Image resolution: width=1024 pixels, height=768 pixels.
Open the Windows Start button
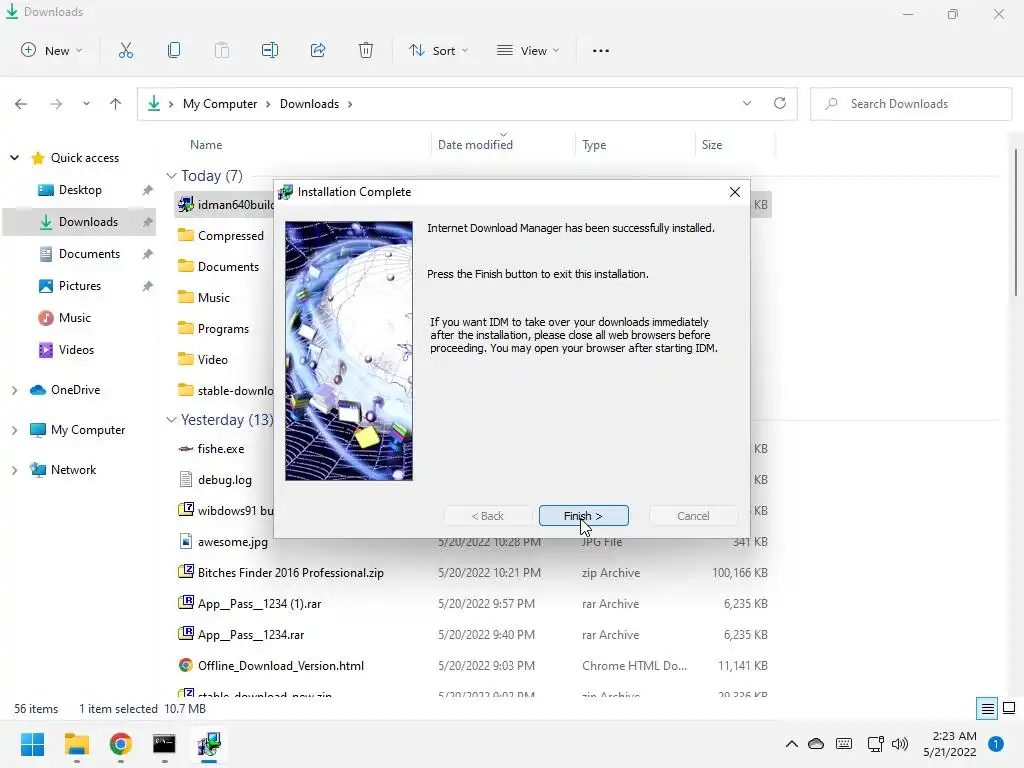[x=32, y=744]
